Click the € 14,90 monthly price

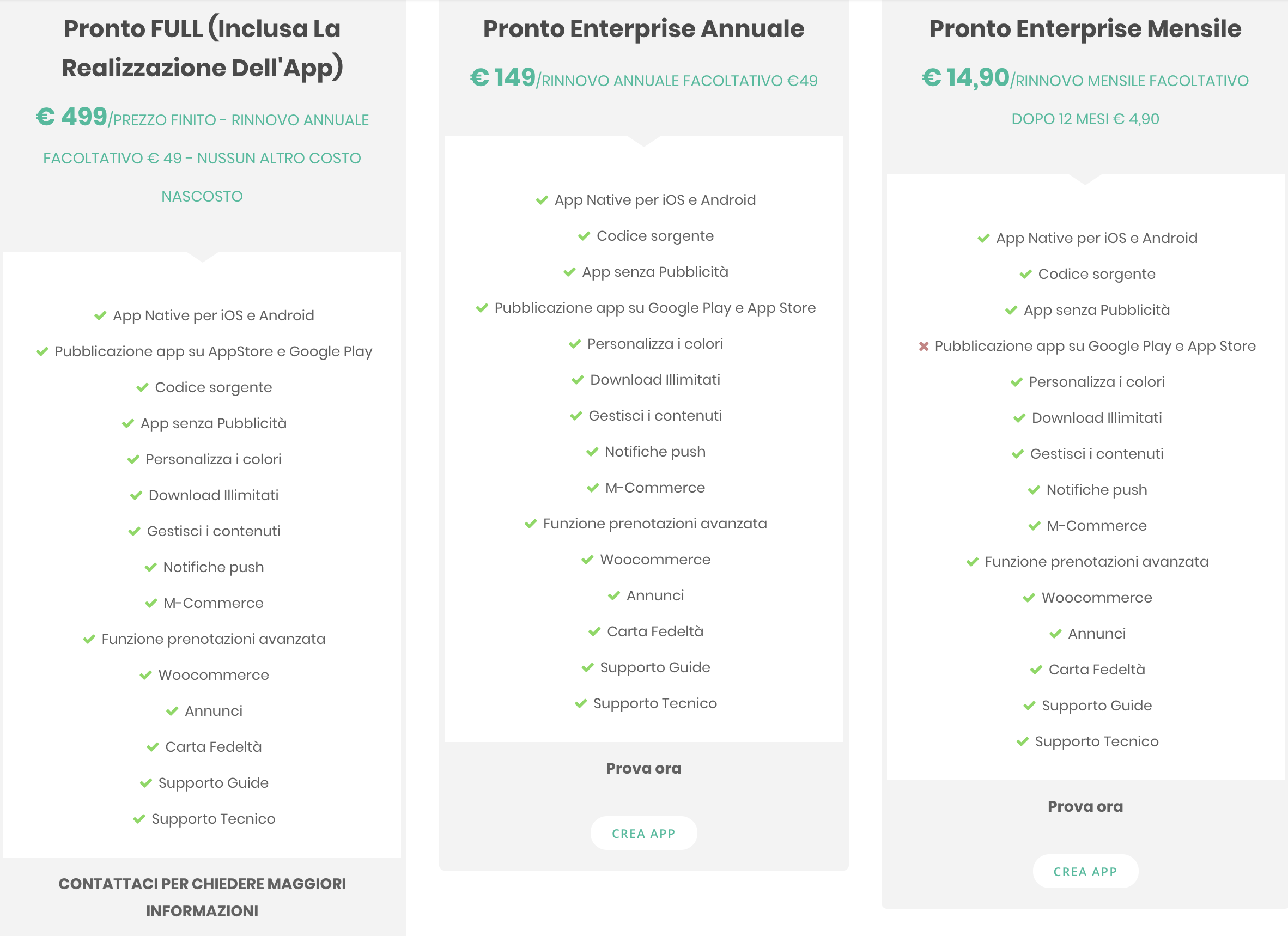point(965,77)
